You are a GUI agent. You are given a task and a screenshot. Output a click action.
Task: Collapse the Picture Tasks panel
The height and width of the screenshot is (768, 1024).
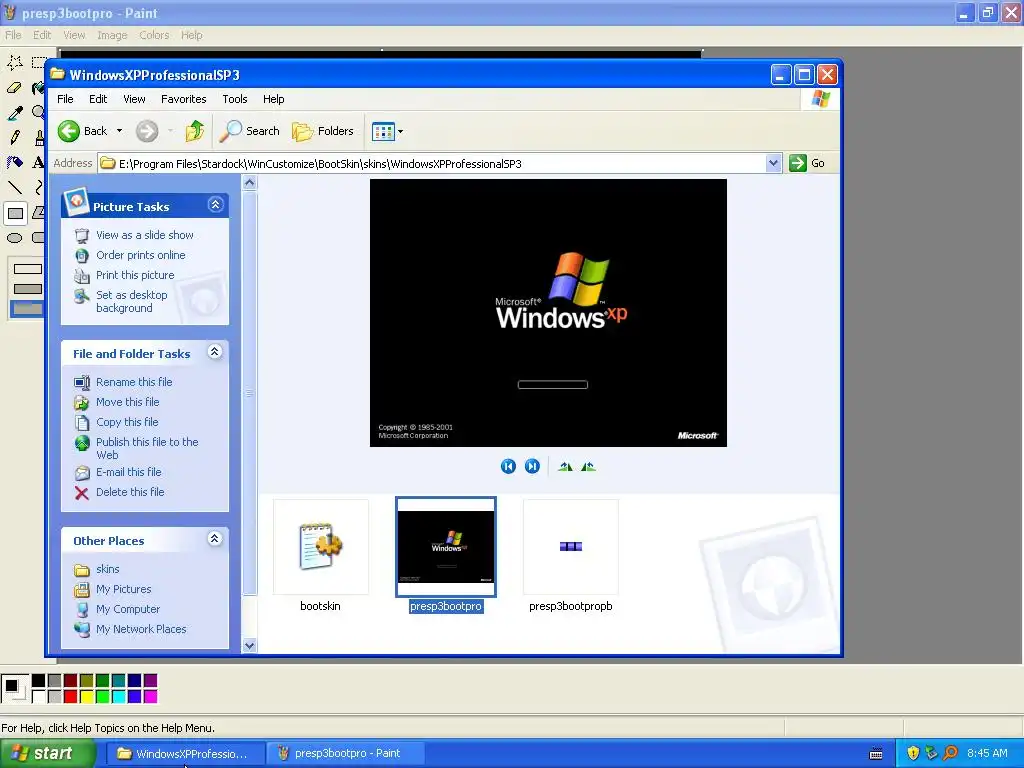[215, 205]
